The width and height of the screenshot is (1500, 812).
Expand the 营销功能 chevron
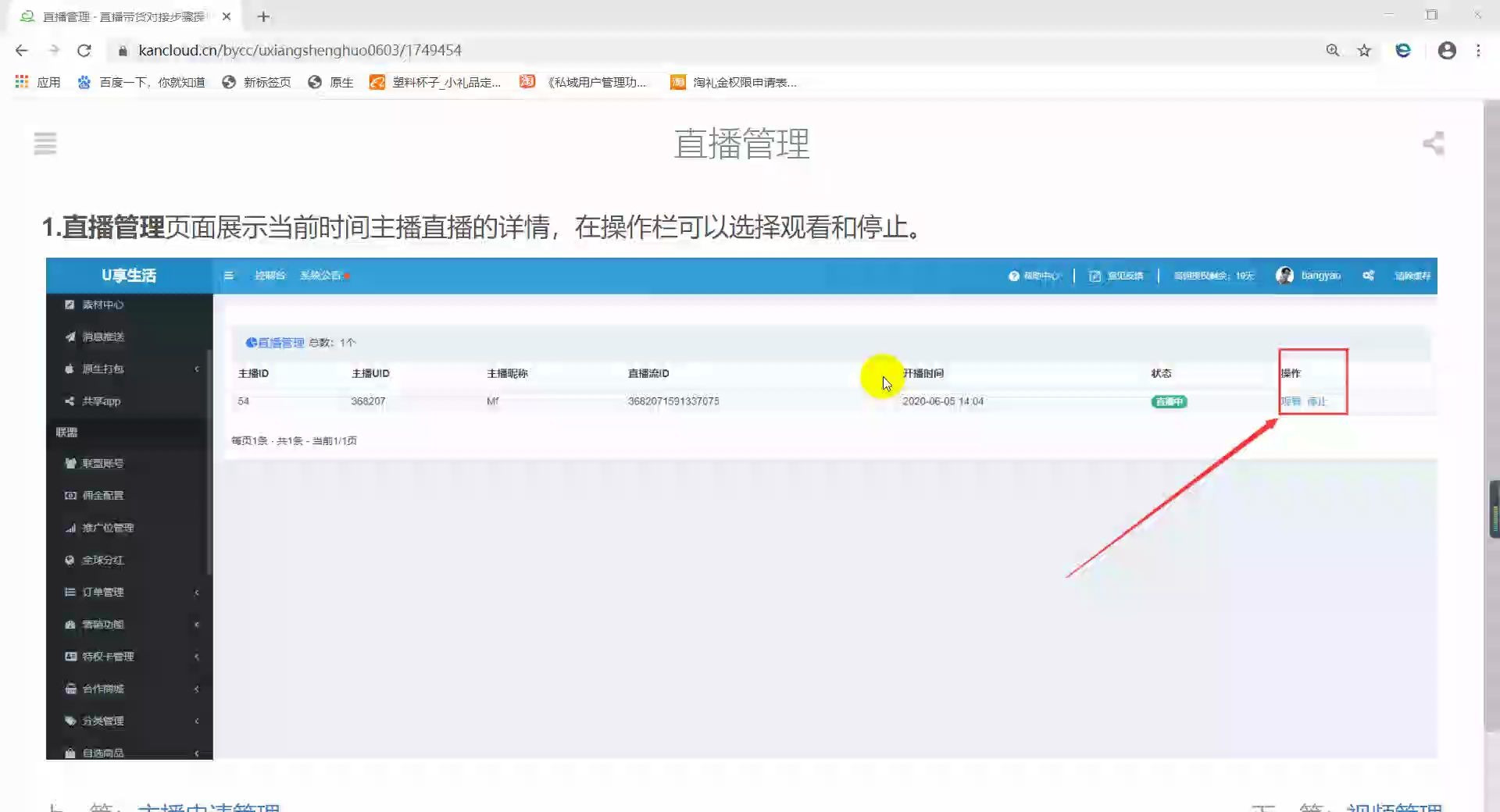(197, 625)
